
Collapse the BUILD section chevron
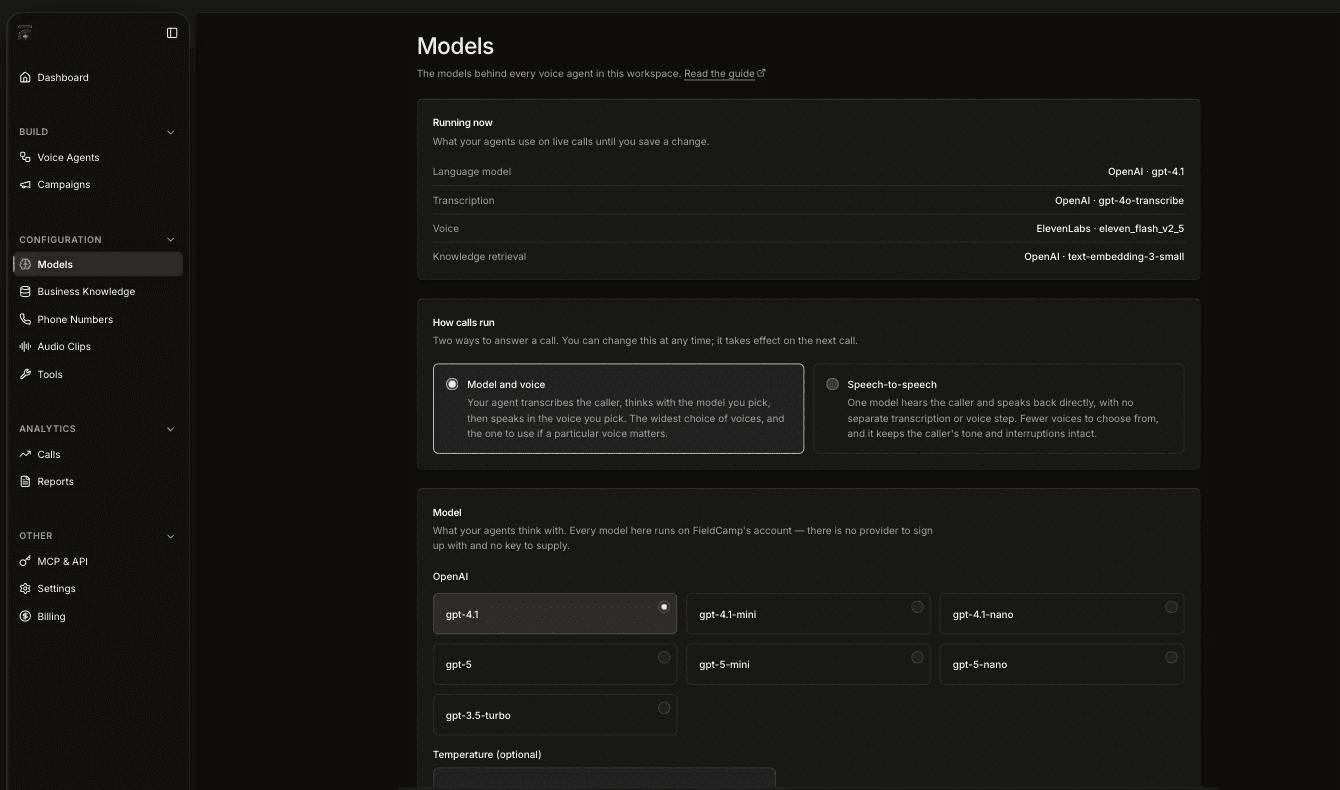pyautogui.click(x=170, y=132)
